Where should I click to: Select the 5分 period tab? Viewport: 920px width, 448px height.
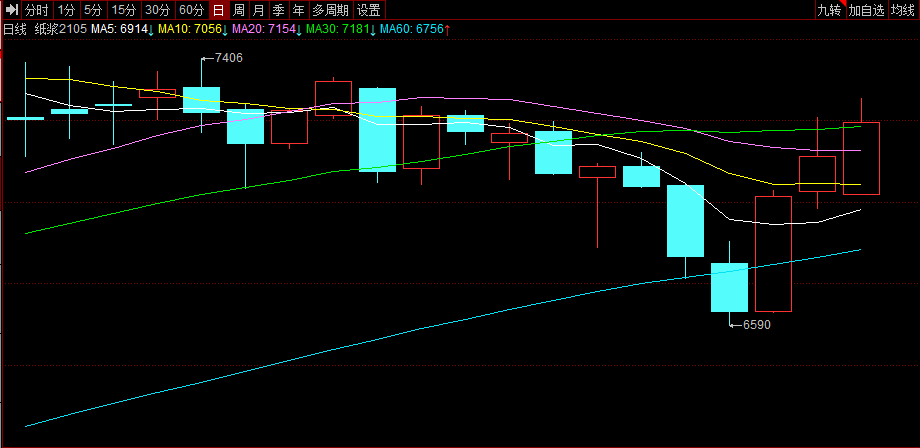(x=93, y=9)
